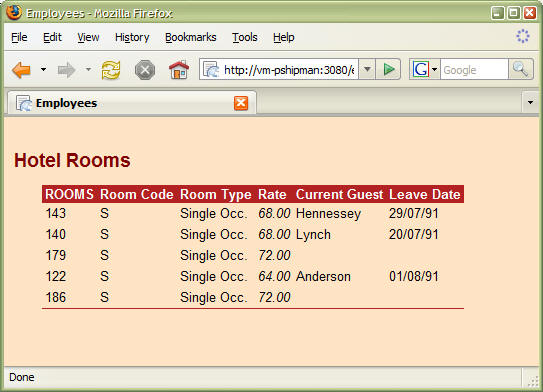Click the Google search input field
The height and width of the screenshot is (392, 543).
point(474,70)
